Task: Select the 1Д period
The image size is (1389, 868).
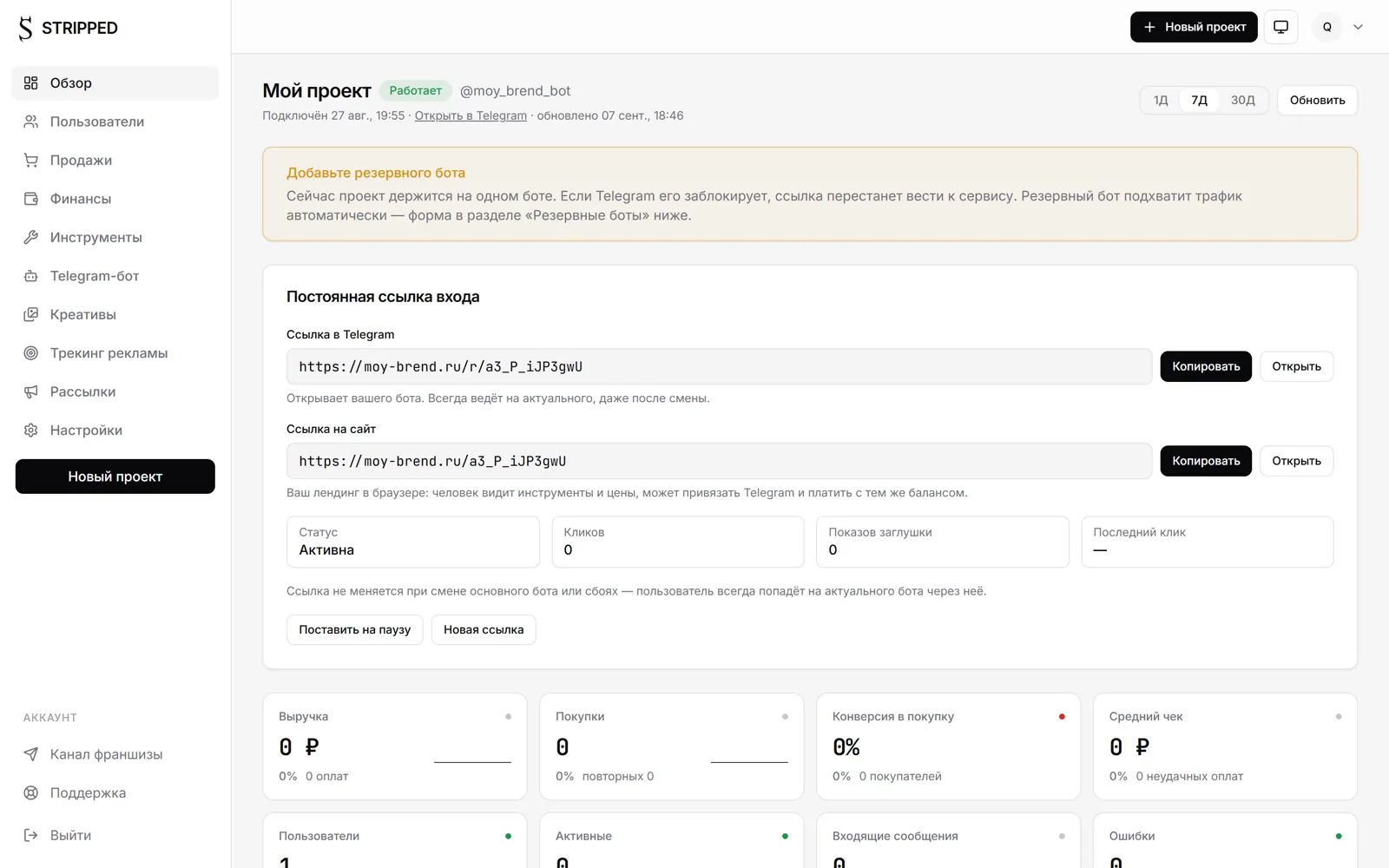Action: 1161,100
